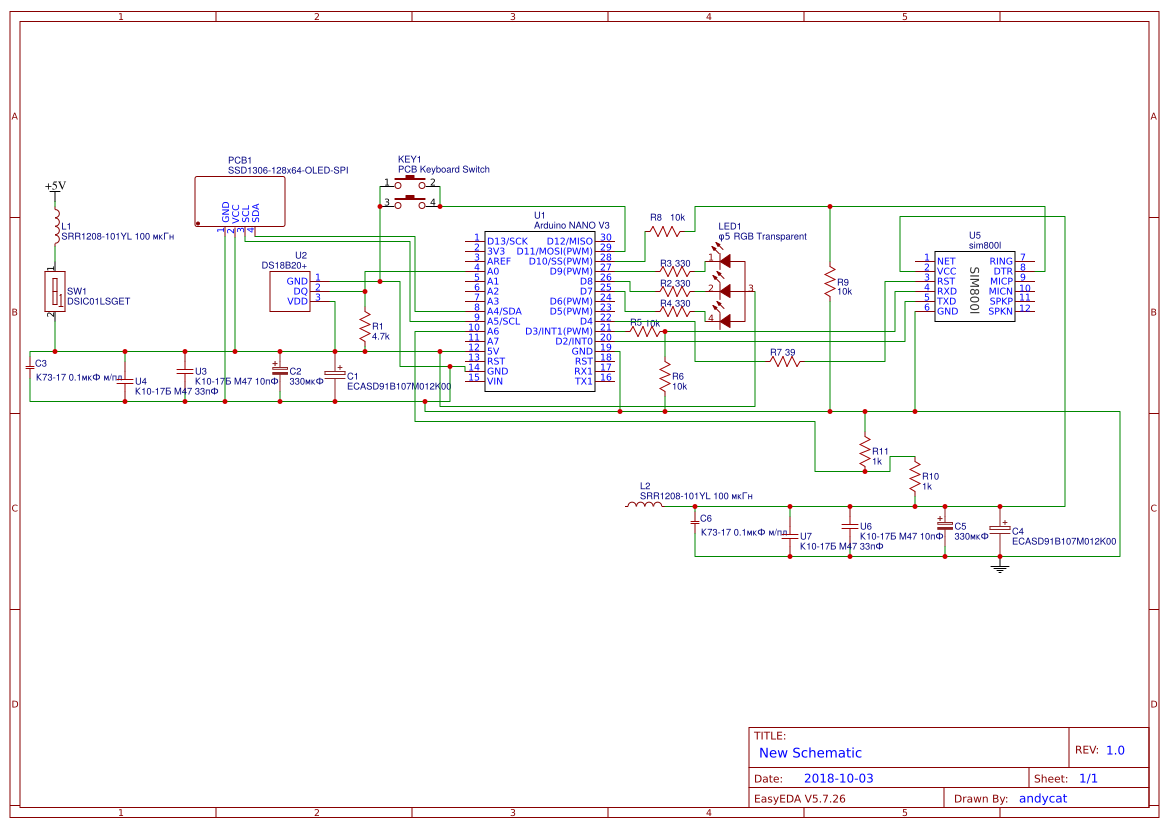
Task: Click the electrolytic capacitor C2 symbol
Action: pyautogui.click(x=282, y=372)
